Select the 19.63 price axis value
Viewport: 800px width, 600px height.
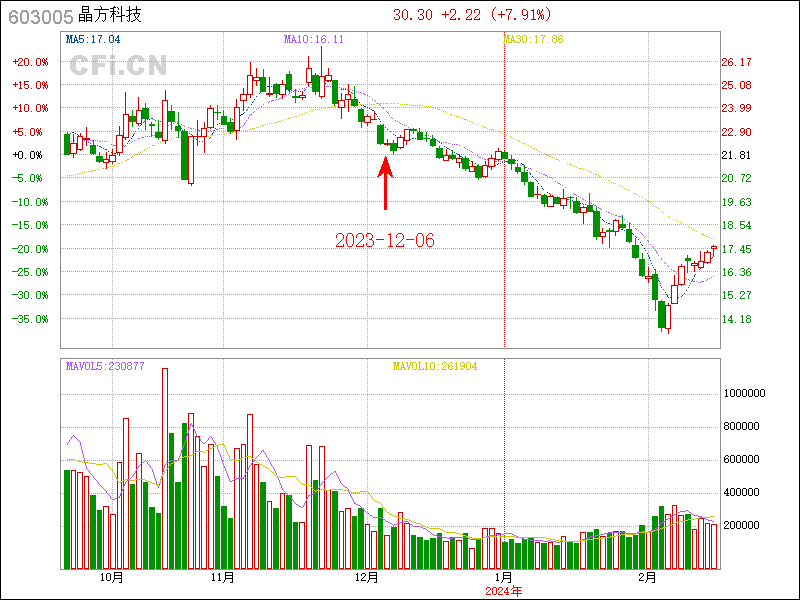tap(736, 202)
